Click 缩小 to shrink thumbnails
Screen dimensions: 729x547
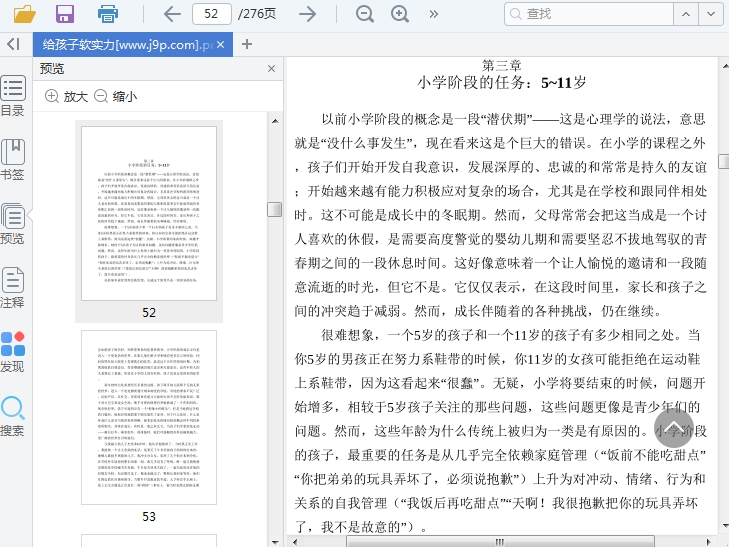[115, 96]
